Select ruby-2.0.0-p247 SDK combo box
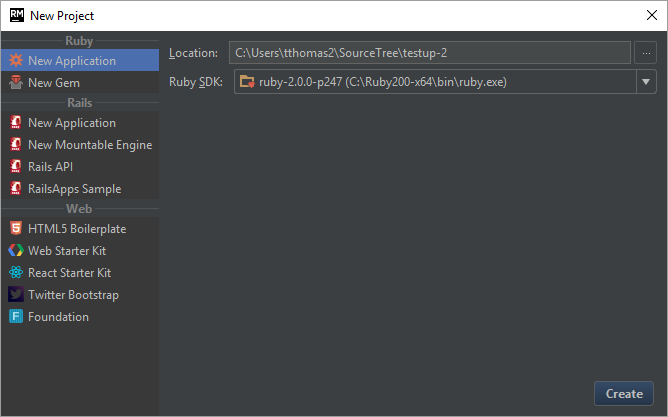The height and width of the screenshot is (417, 668). coord(432,81)
